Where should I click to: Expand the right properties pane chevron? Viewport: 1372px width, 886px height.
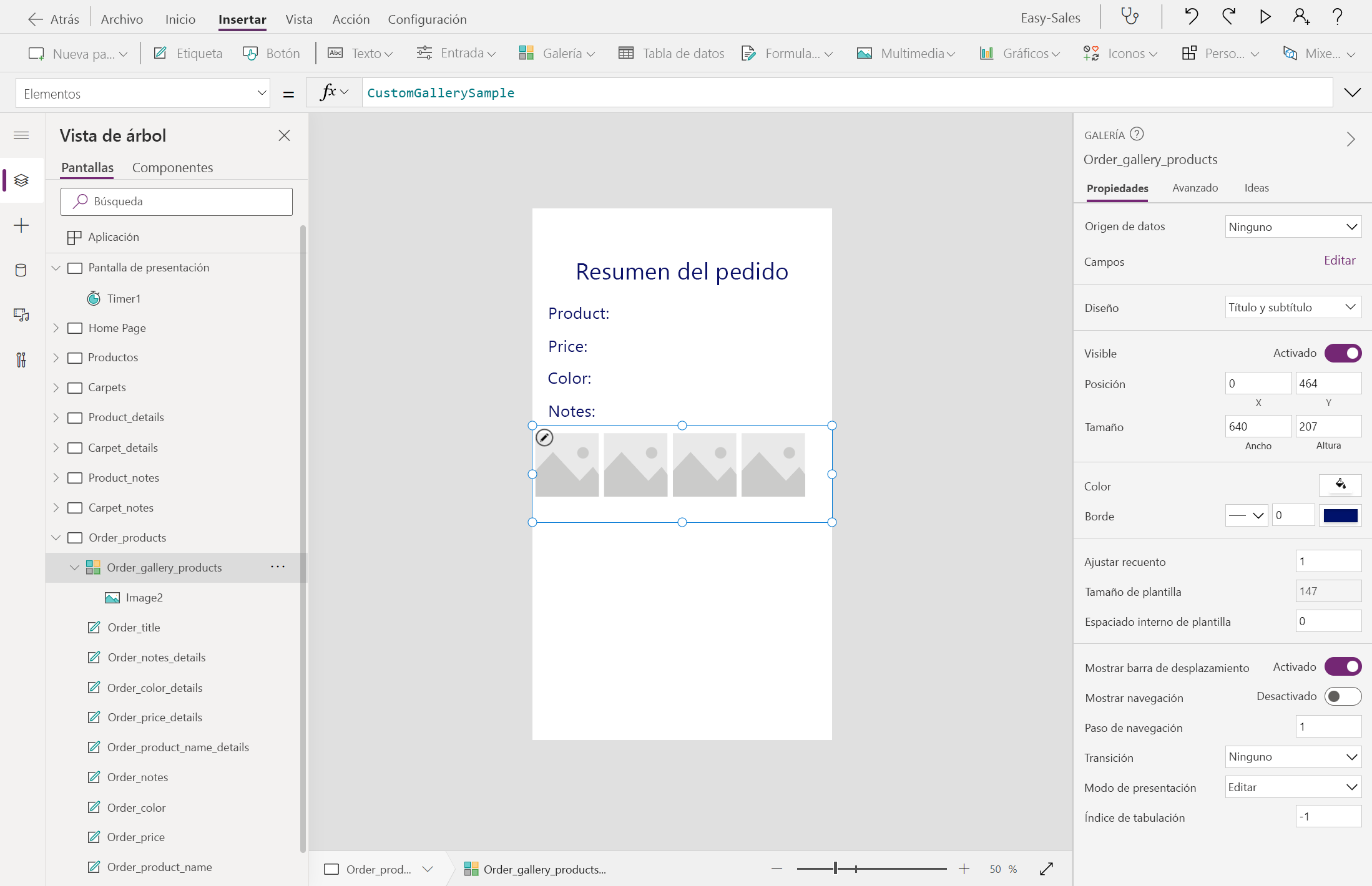(x=1351, y=139)
